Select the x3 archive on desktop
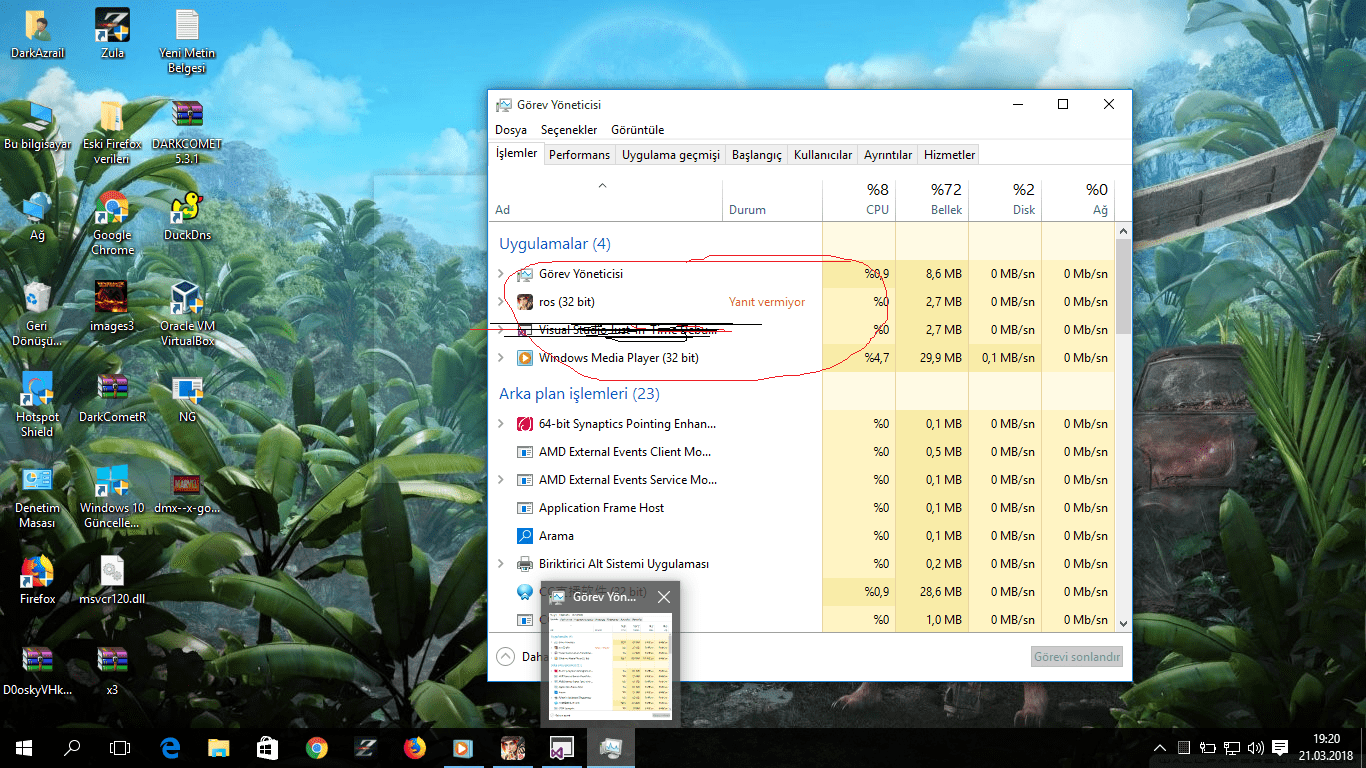1366x768 pixels. click(x=112, y=671)
